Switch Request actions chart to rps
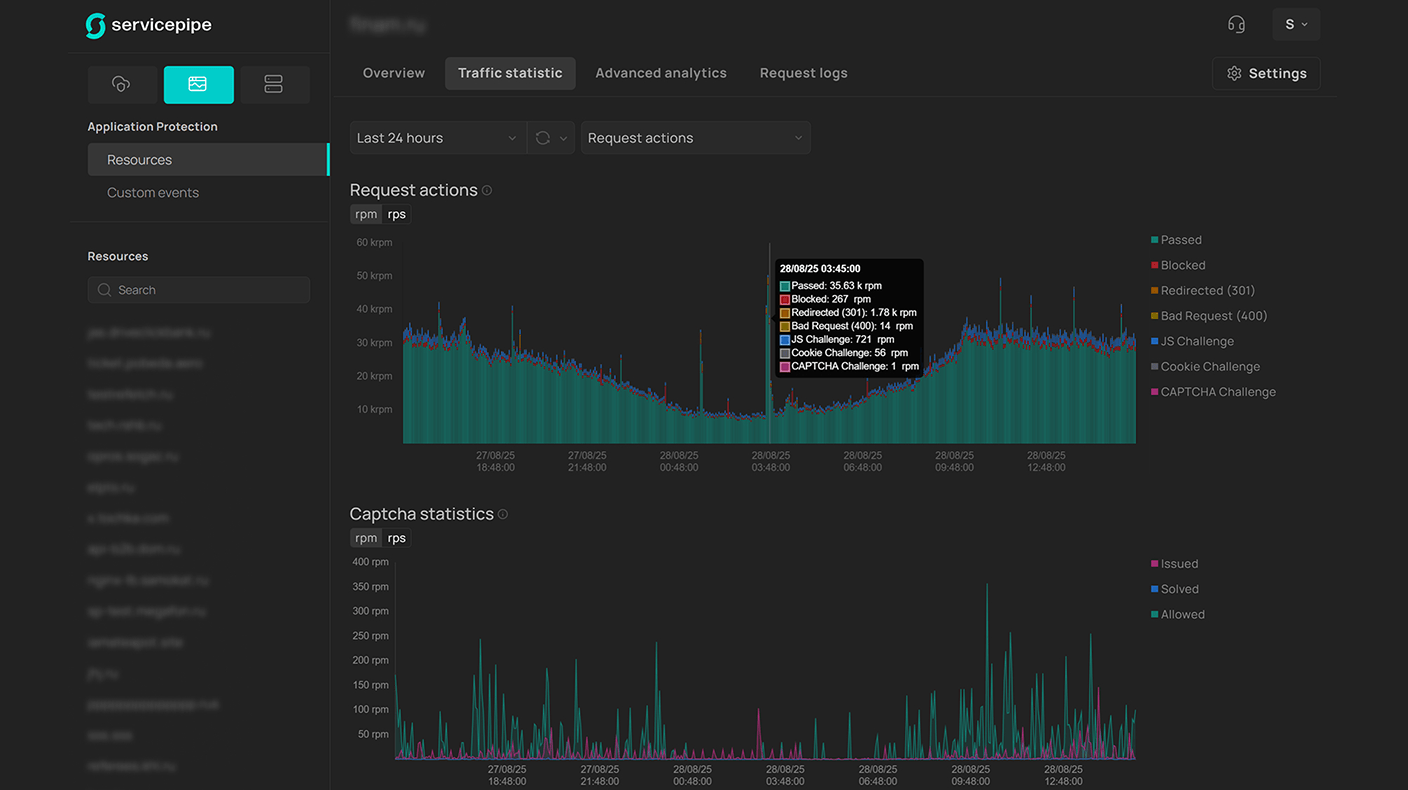 point(397,214)
